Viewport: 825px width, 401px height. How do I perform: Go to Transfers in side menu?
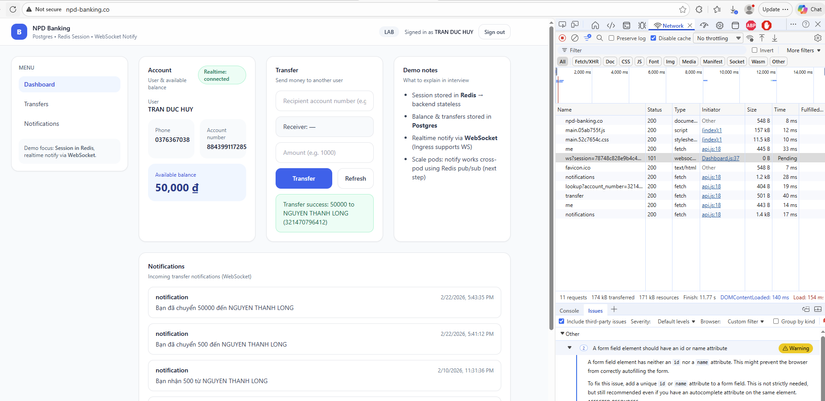tap(69, 104)
